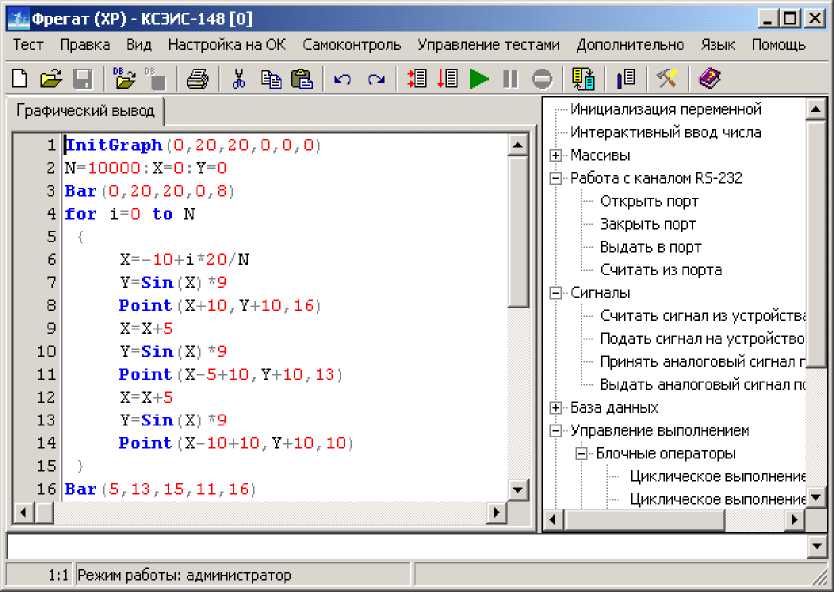Screen dimensions: 834x592
Task: Click the blue marker list icon
Action: (626, 79)
